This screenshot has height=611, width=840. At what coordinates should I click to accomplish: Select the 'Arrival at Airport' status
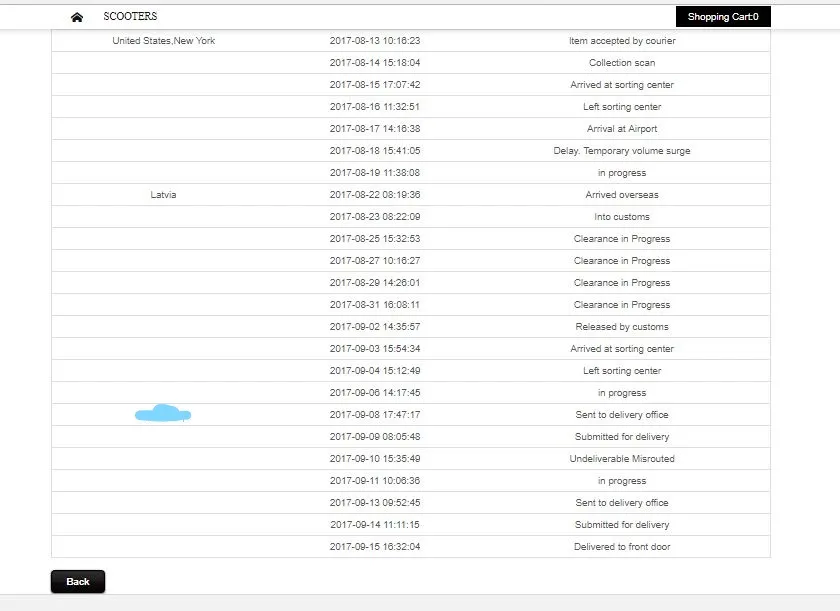(x=622, y=129)
